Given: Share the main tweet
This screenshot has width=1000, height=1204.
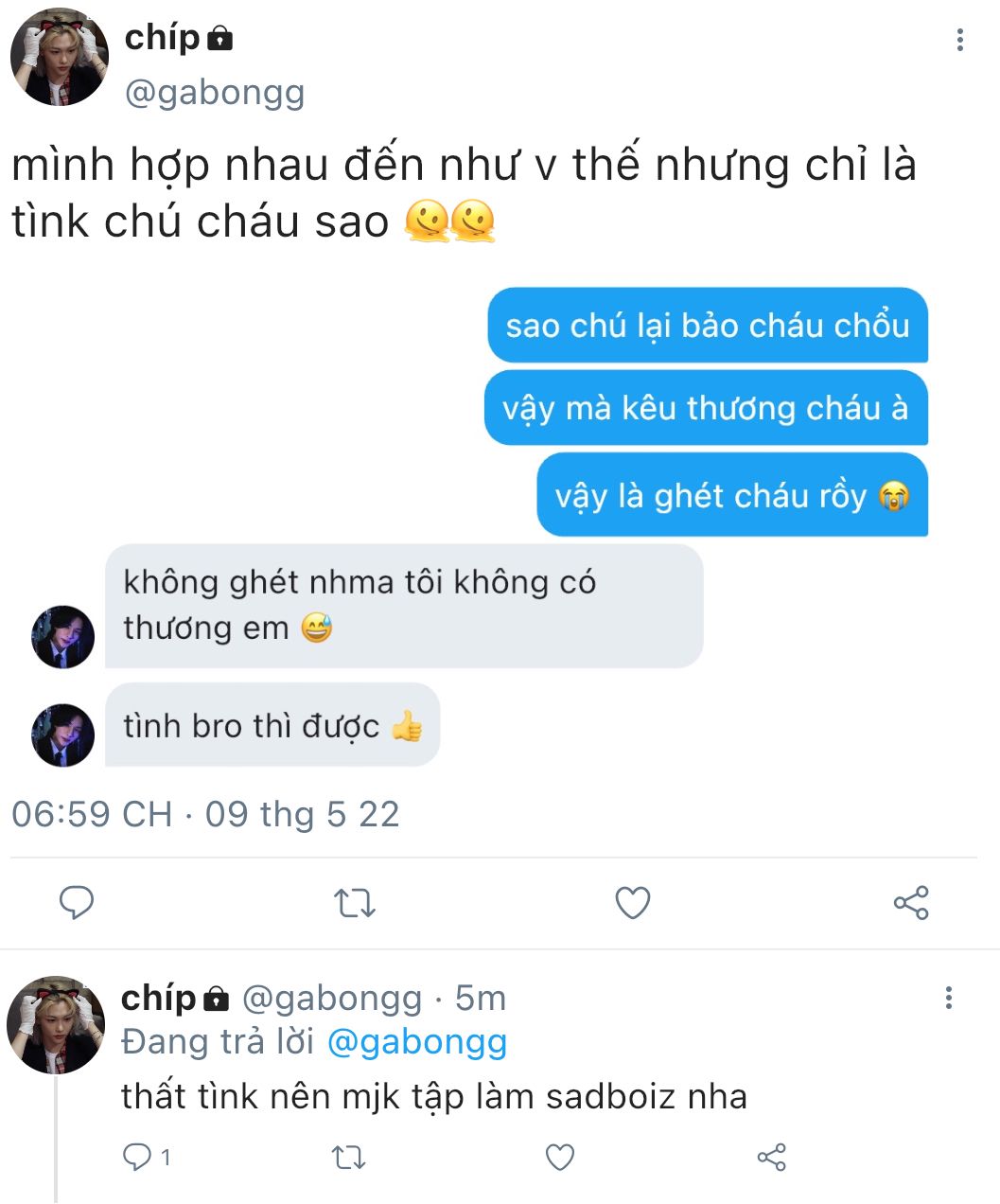Looking at the screenshot, I should 911,903.
